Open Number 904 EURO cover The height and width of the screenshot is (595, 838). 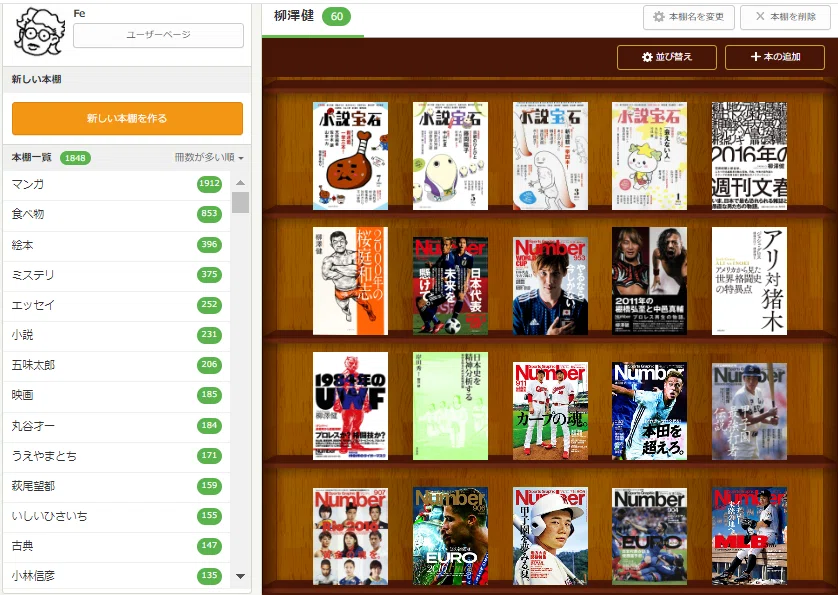tap(649, 536)
